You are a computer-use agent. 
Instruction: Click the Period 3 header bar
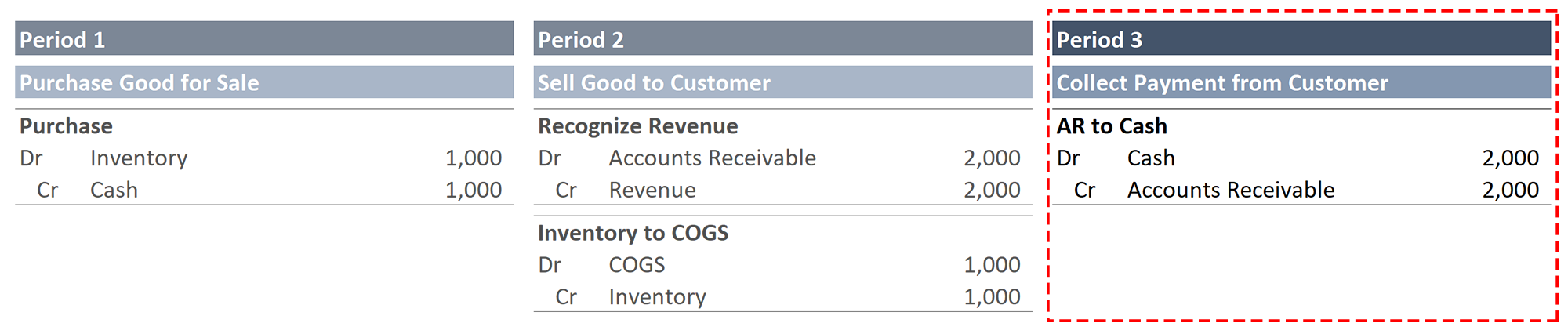(x=1301, y=38)
